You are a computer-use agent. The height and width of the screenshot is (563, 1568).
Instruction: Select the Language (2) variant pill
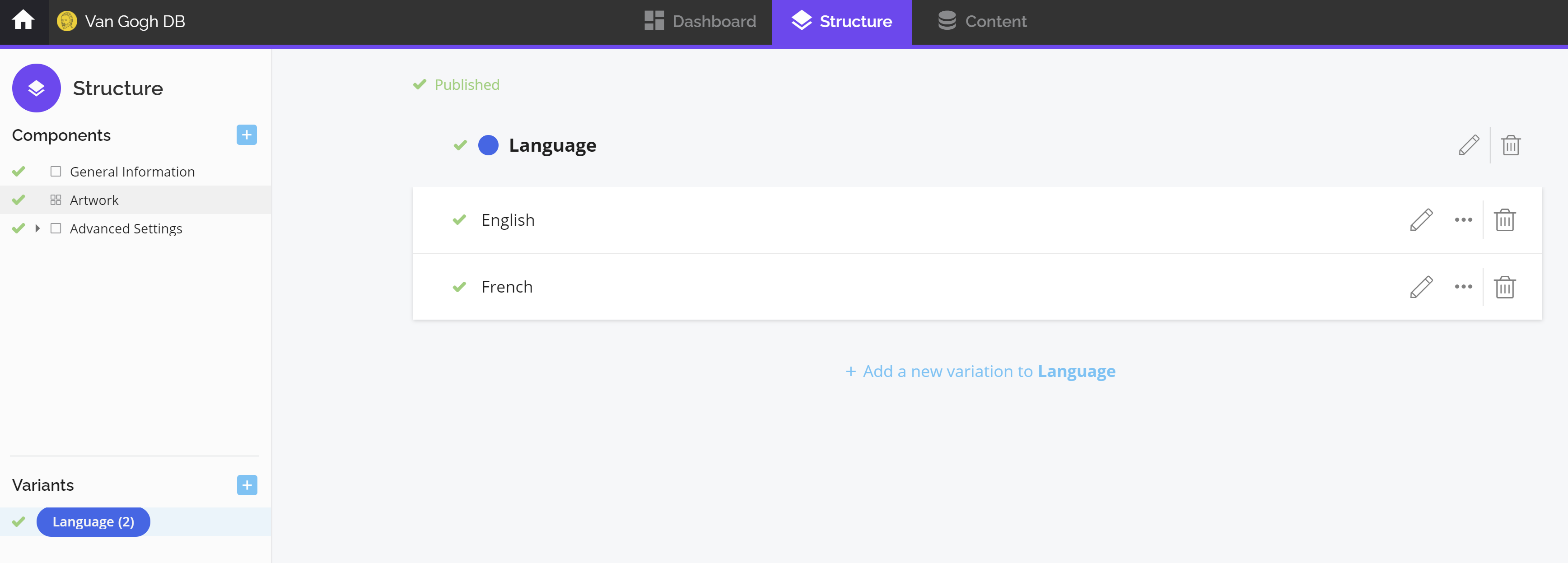point(93,521)
